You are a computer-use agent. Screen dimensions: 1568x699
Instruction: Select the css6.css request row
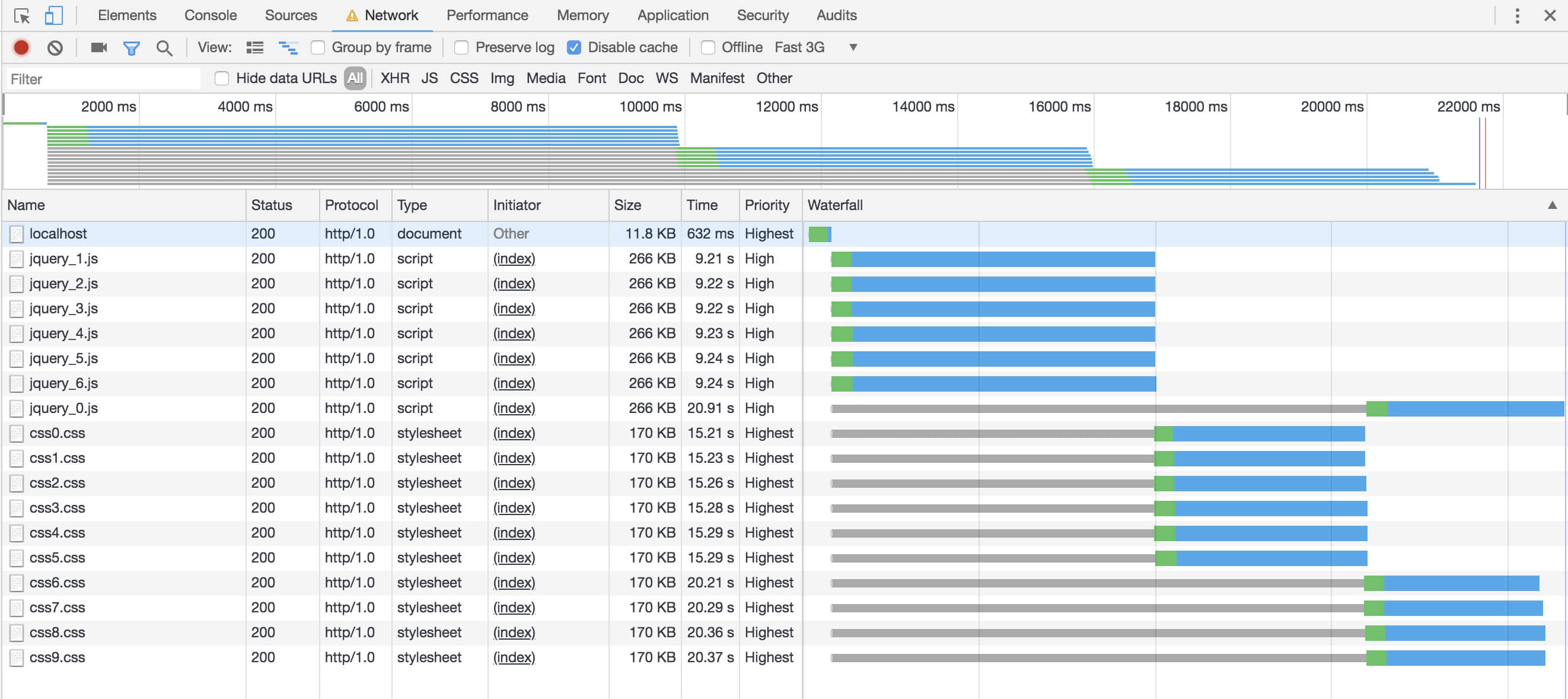[x=784, y=583]
